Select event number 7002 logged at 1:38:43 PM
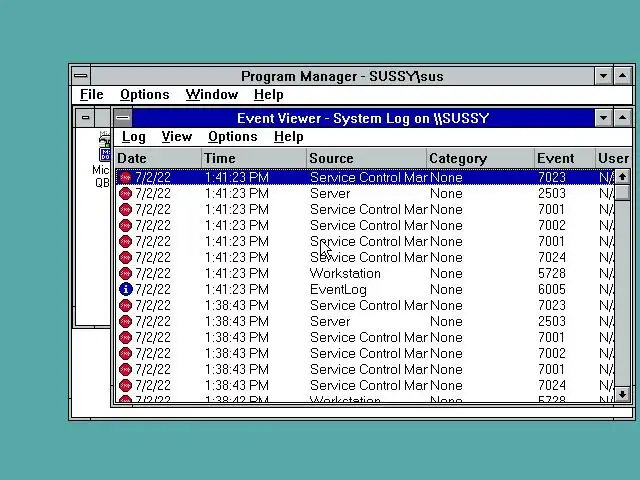The image size is (640, 480). 551,353
